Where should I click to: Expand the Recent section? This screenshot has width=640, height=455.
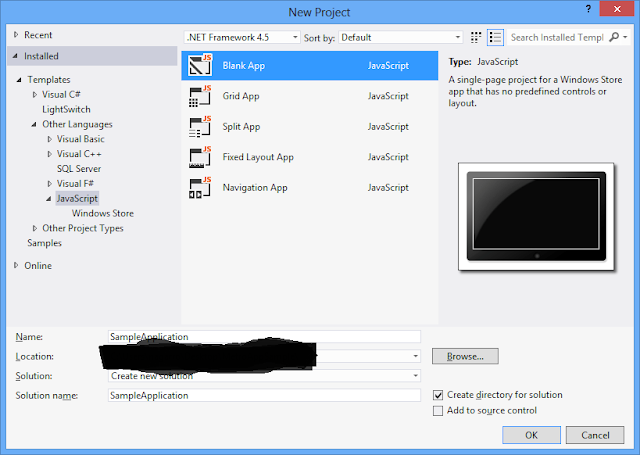(x=16, y=35)
